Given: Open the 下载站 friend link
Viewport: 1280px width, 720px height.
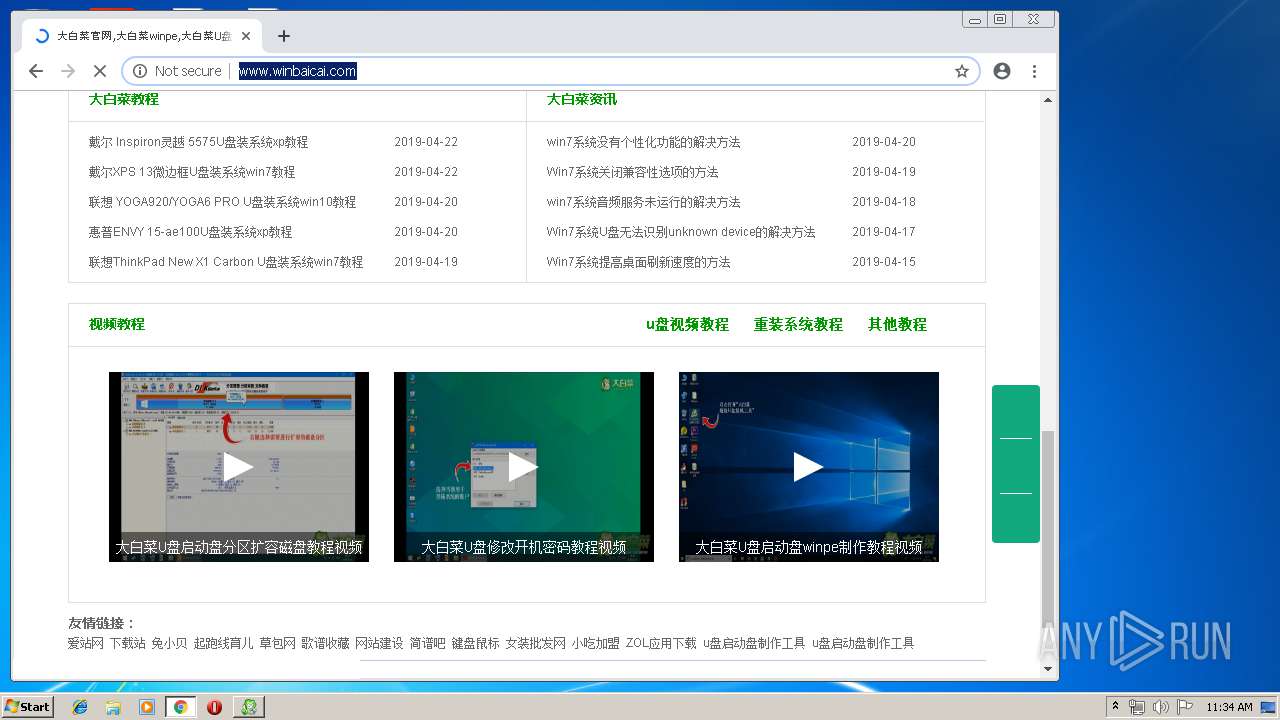Looking at the screenshot, I should (x=127, y=643).
